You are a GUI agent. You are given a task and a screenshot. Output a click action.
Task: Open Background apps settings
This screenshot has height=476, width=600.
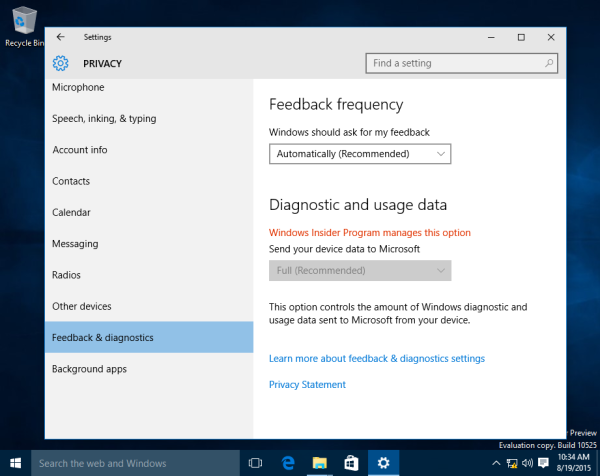pyautogui.click(x=149, y=369)
